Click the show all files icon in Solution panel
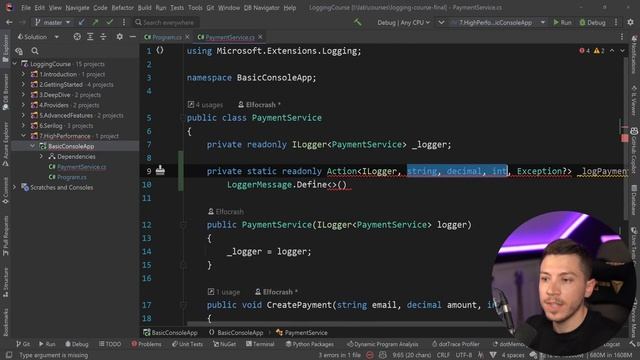Image resolution: width=640 pixels, height=360 pixels. pyautogui.click(x=19, y=51)
